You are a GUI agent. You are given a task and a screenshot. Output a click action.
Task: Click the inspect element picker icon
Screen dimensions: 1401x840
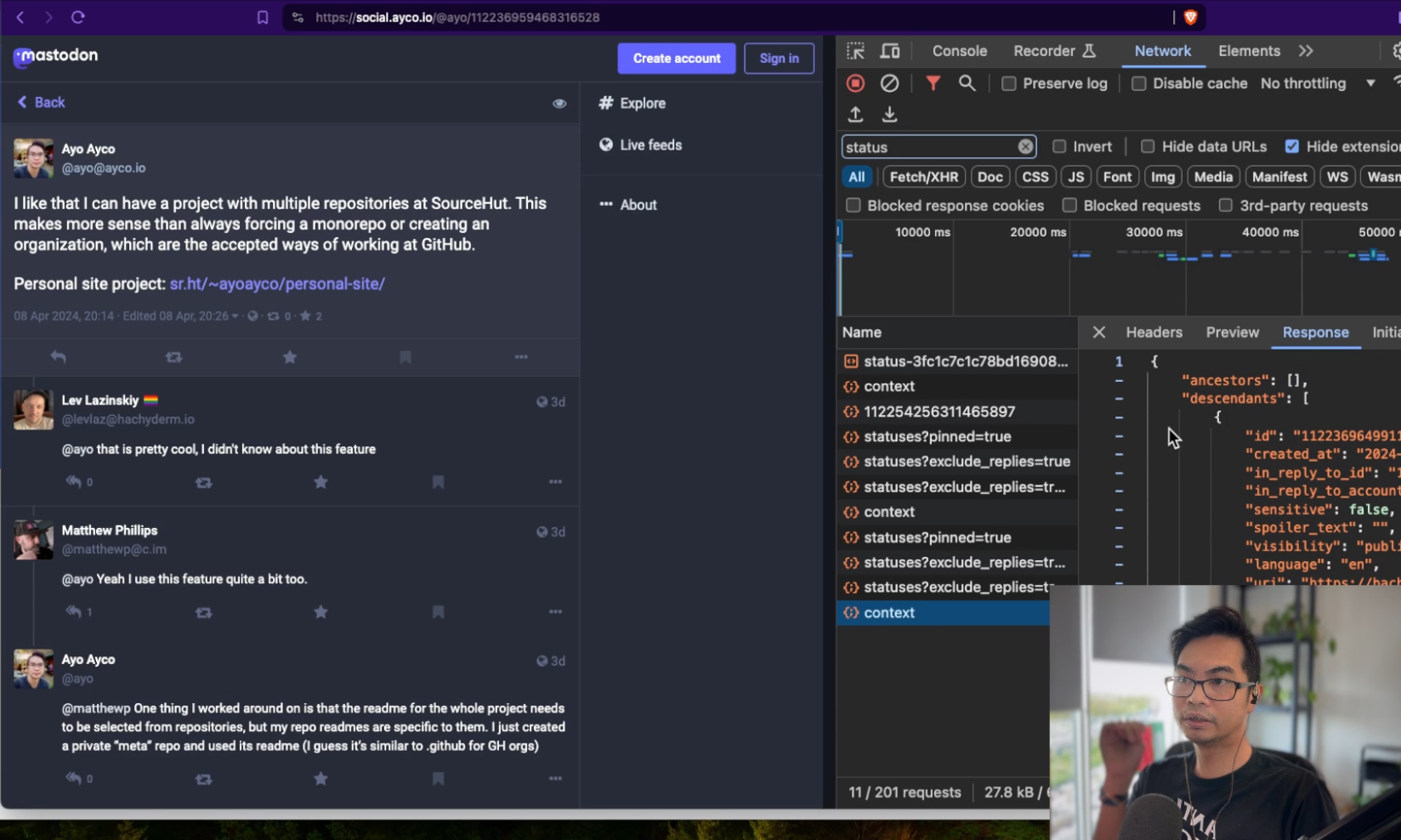coord(855,51)
